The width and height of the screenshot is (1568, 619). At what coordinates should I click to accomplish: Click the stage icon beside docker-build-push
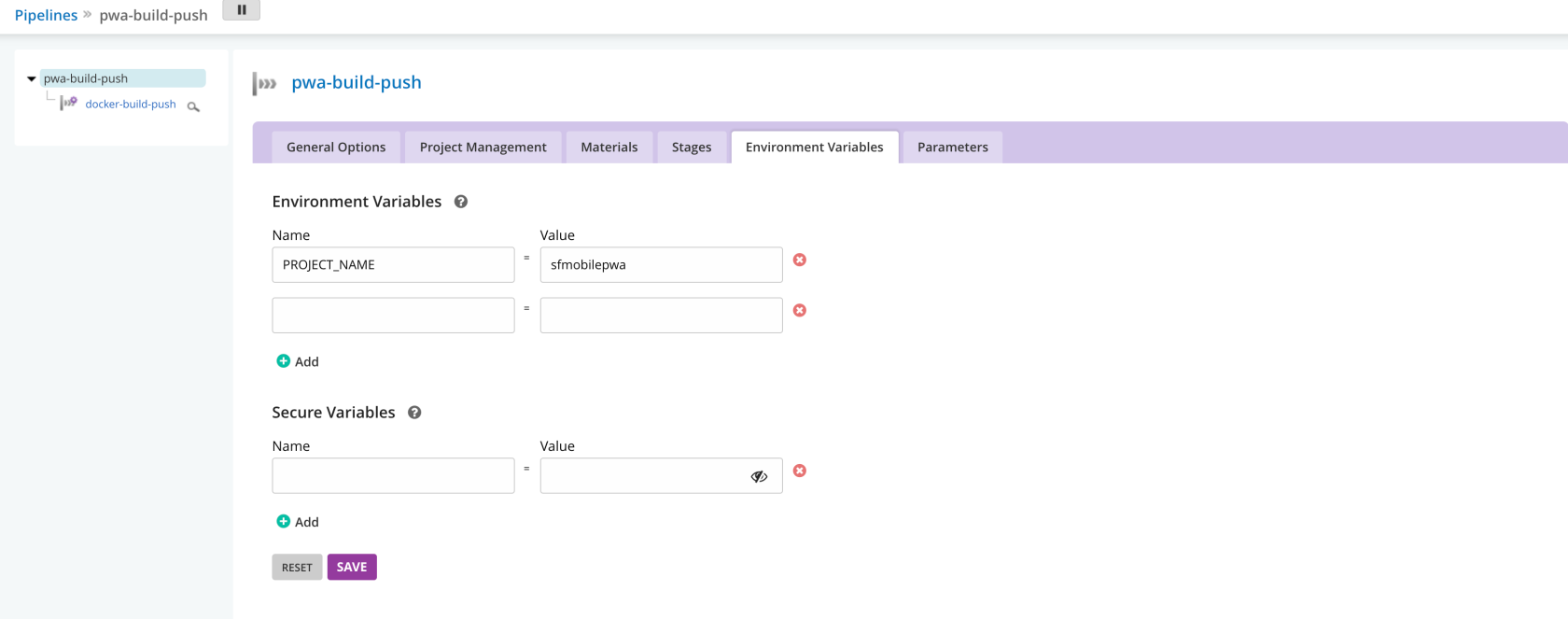click(69, 103)
